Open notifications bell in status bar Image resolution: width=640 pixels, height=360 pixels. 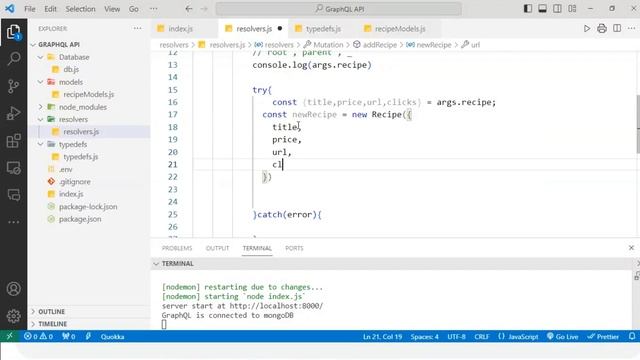632,336
